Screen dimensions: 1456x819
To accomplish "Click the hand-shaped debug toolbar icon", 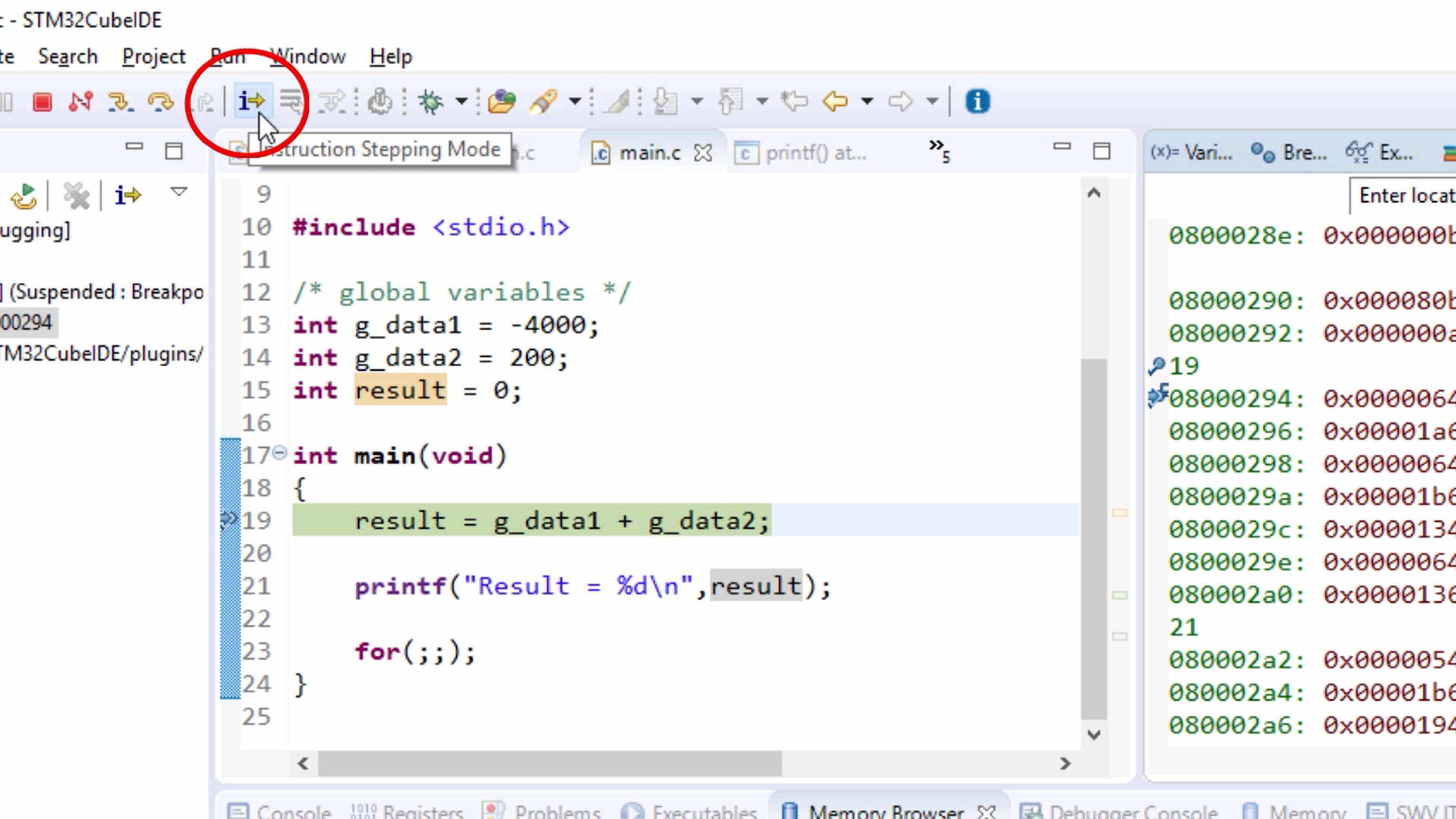I will pyautogui.click(x=380, y=102).
